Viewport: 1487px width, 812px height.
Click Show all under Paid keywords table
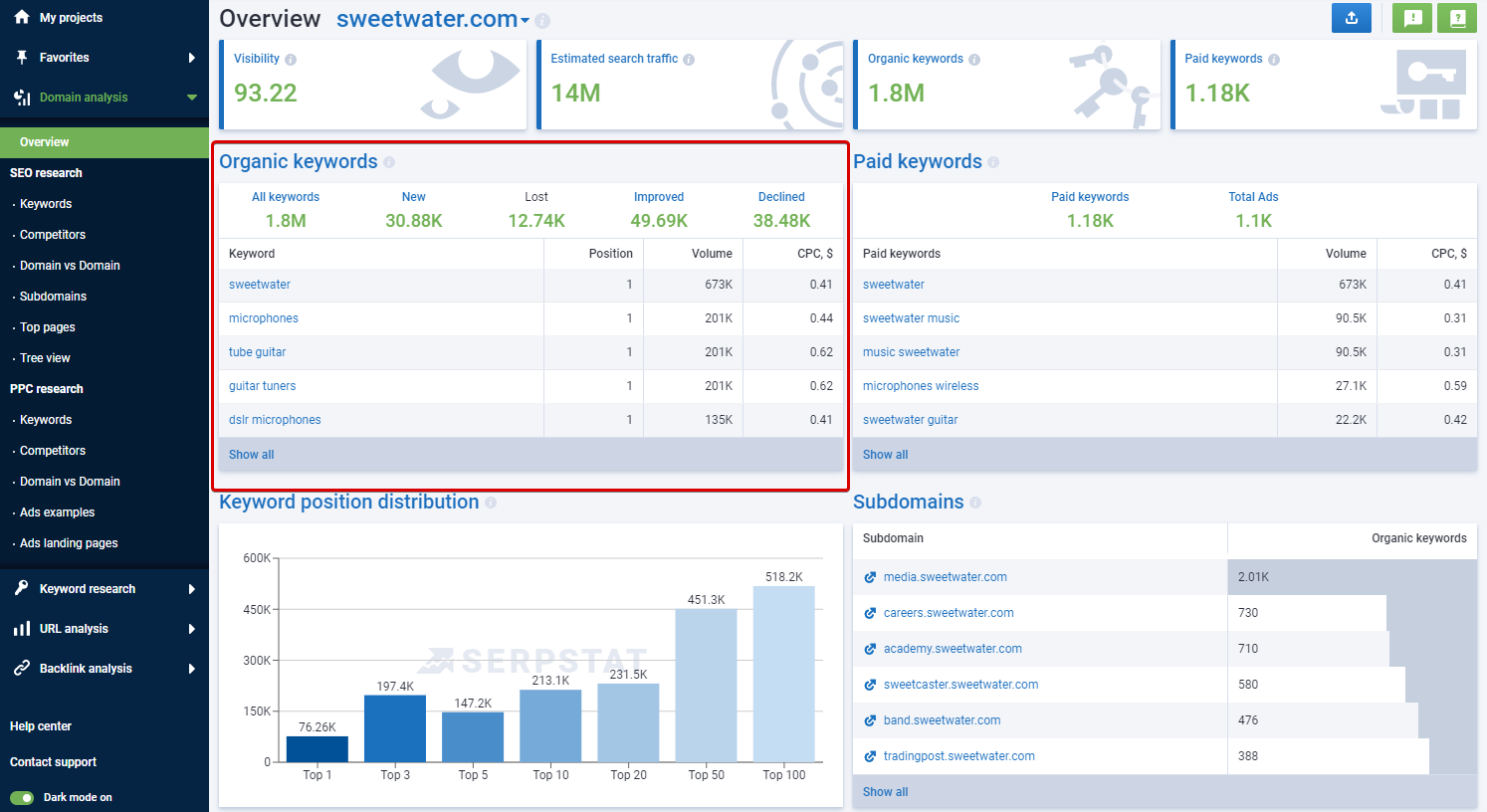coord(885,455)
